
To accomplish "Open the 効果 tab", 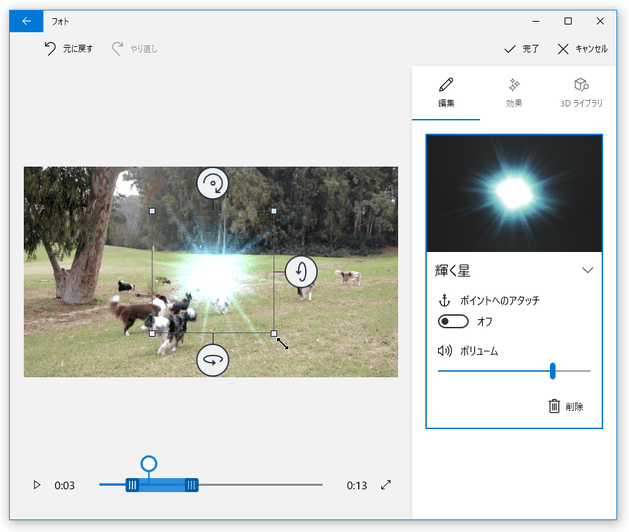I will (x=514, y=93).
